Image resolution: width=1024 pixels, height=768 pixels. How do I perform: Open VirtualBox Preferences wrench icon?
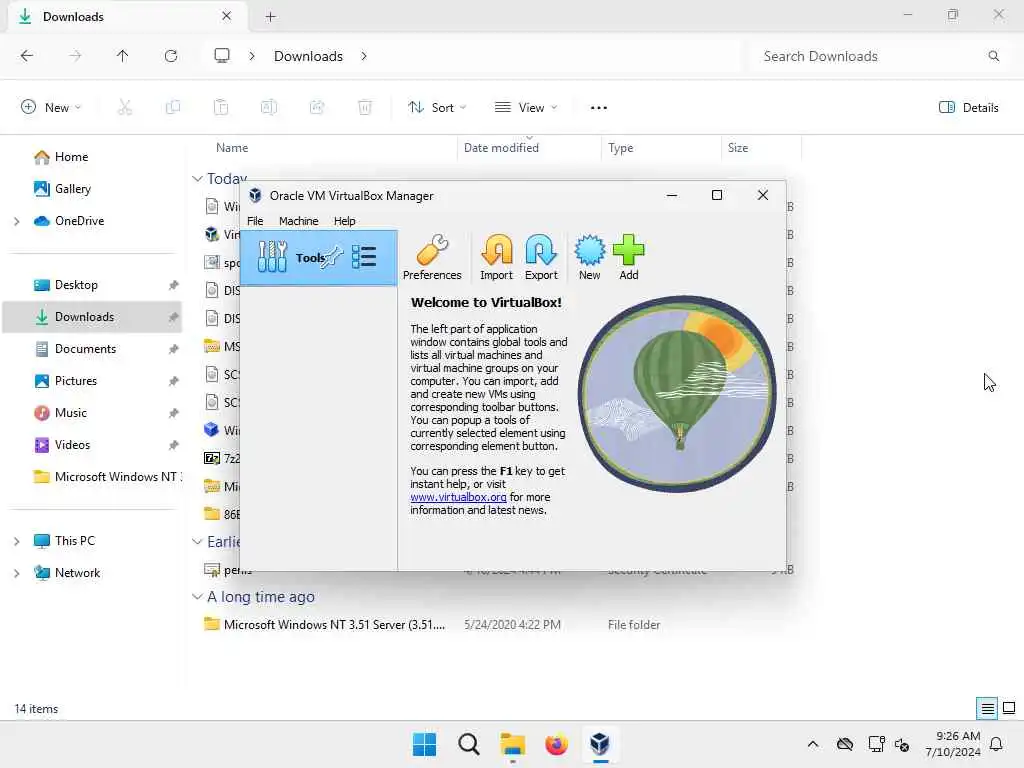click(432, 257)
